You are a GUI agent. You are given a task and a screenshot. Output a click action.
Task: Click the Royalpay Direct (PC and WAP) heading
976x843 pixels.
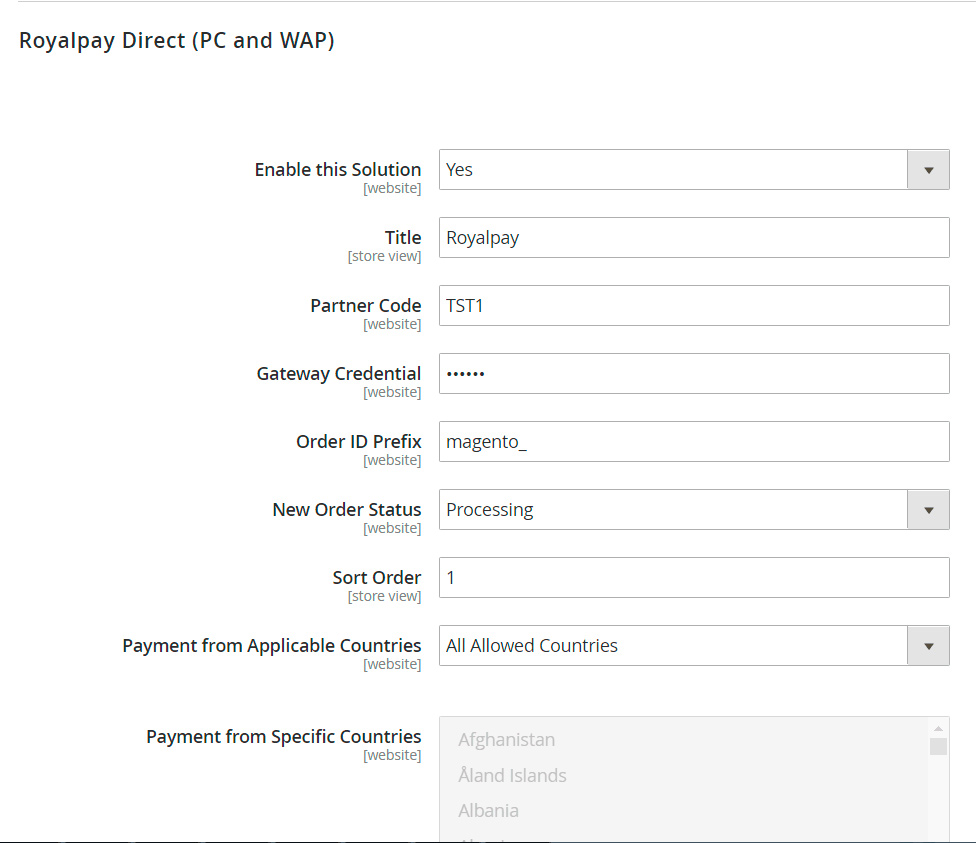click(177, 40)
